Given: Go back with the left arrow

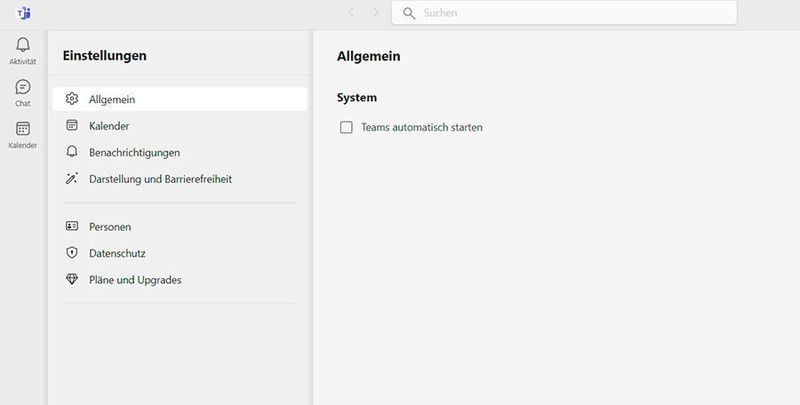Looking at the screenshot, I should coord(351,13).
